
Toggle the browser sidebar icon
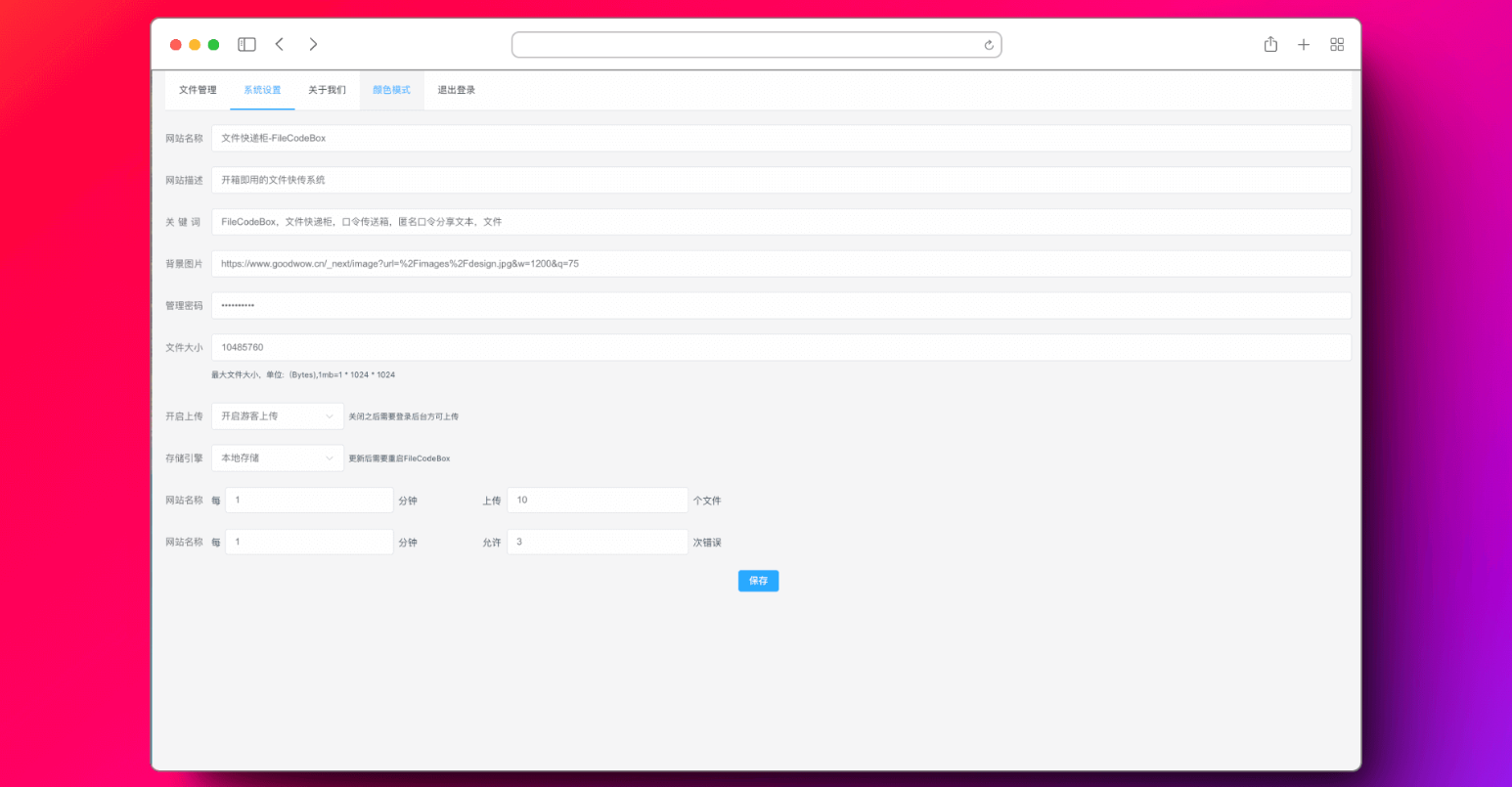pos(247,45)
